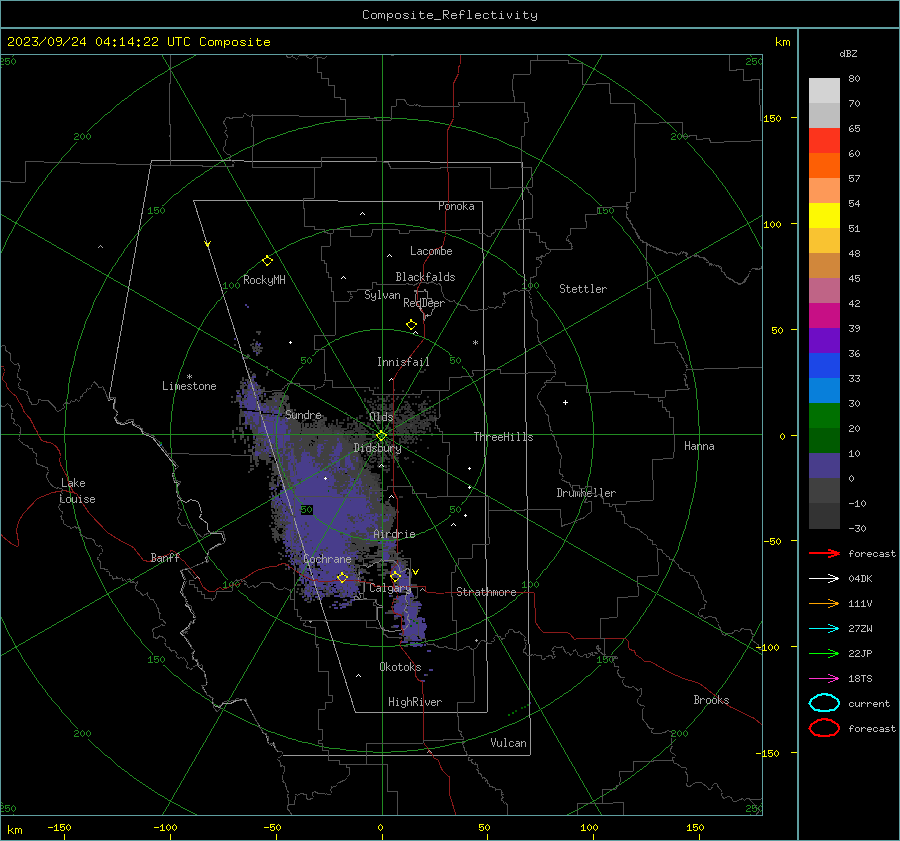This screenshot has width=900, height=841.
Task: Select the cyan 27ZW arrow icon
Action: pos(824,629)
